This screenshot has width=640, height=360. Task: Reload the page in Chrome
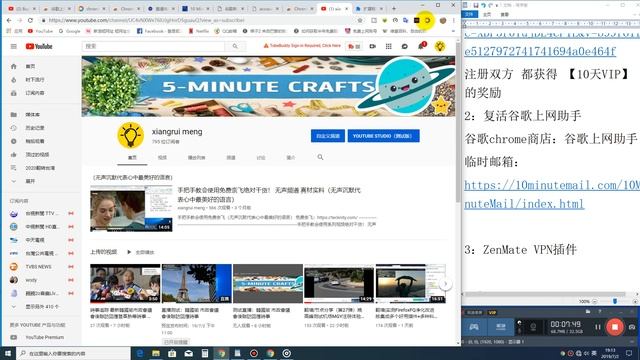click(30, 20)
